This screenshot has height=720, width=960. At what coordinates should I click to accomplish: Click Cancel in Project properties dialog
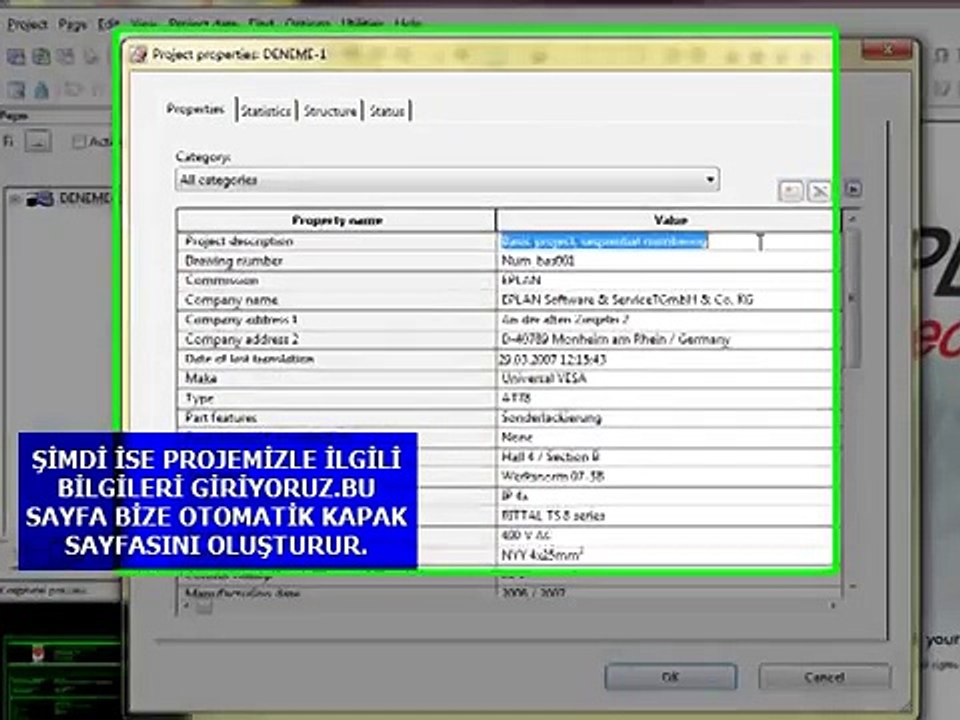(x=824, y=677)
